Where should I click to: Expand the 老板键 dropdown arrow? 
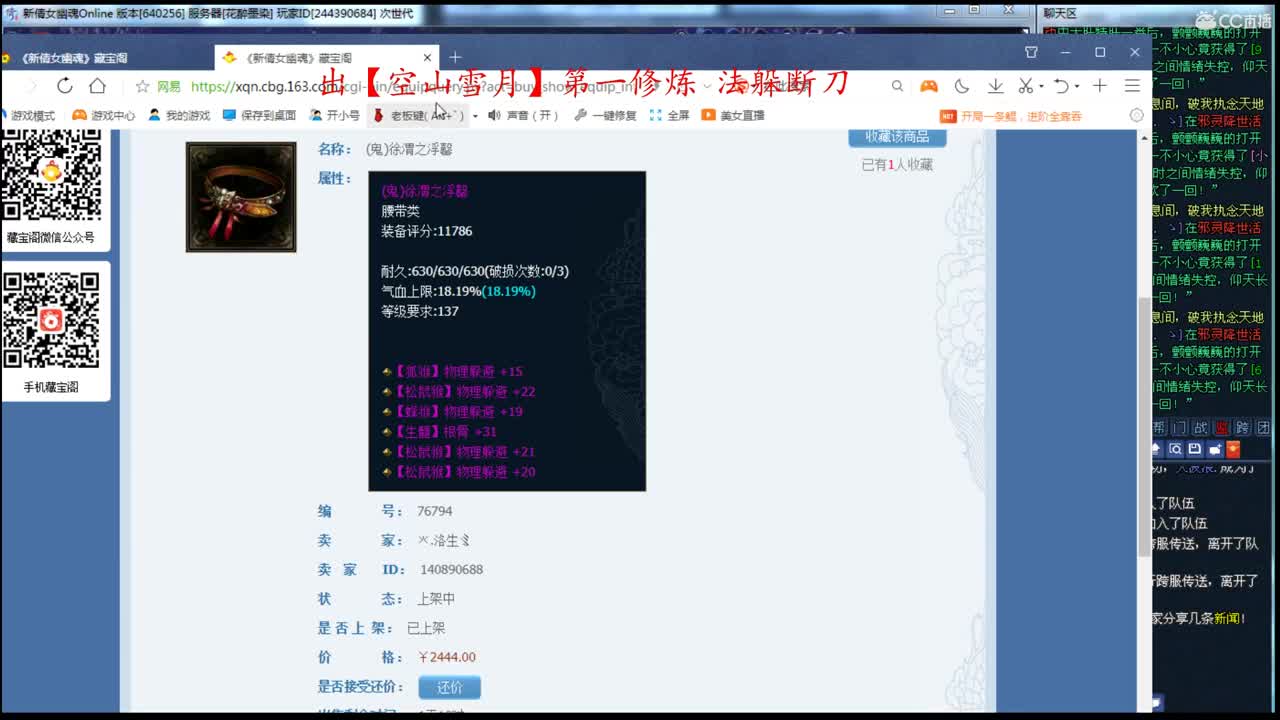click(x=475, y=116)
